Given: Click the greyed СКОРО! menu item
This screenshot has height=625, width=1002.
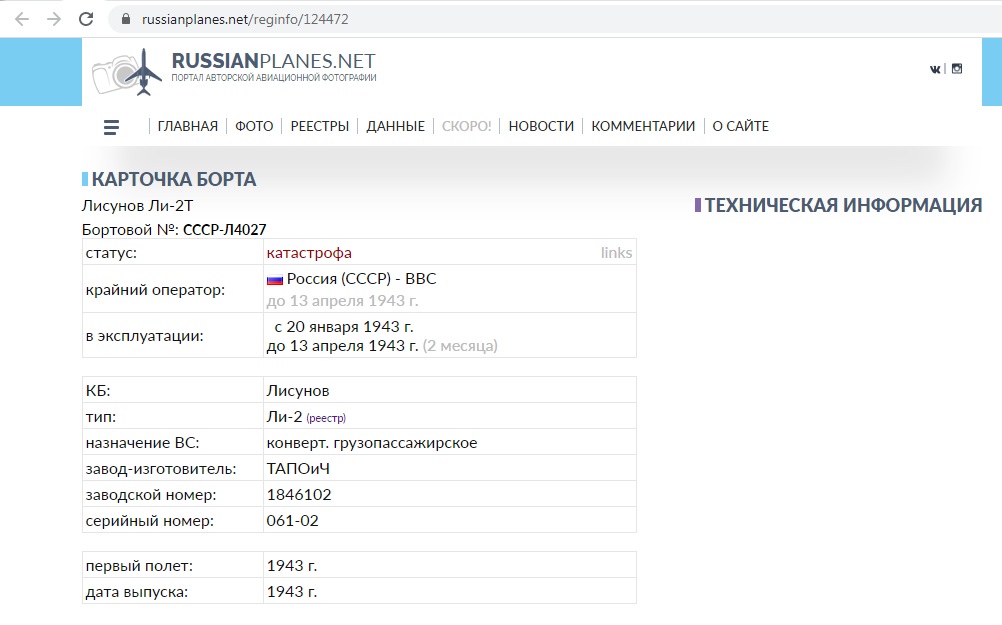Looking at the screenshot, I should pos(466,127).
